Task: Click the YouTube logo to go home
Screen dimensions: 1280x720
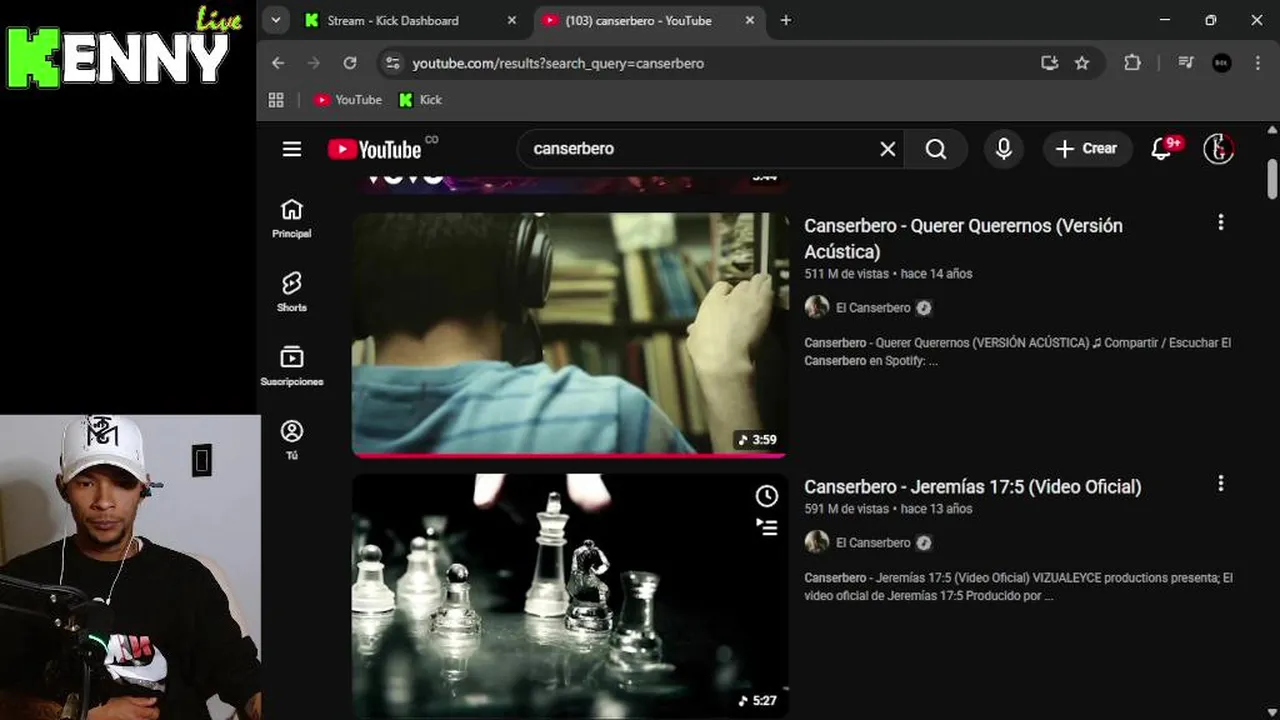Action: [375, 149]
